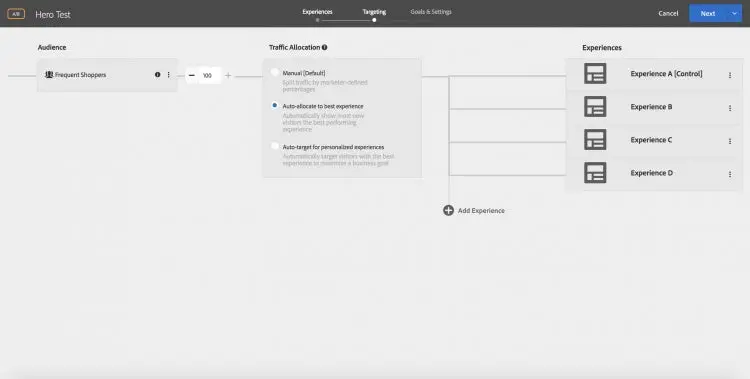Expand the Next button dropdown arrow
The image size is (750, 379).
pos(735,13)
